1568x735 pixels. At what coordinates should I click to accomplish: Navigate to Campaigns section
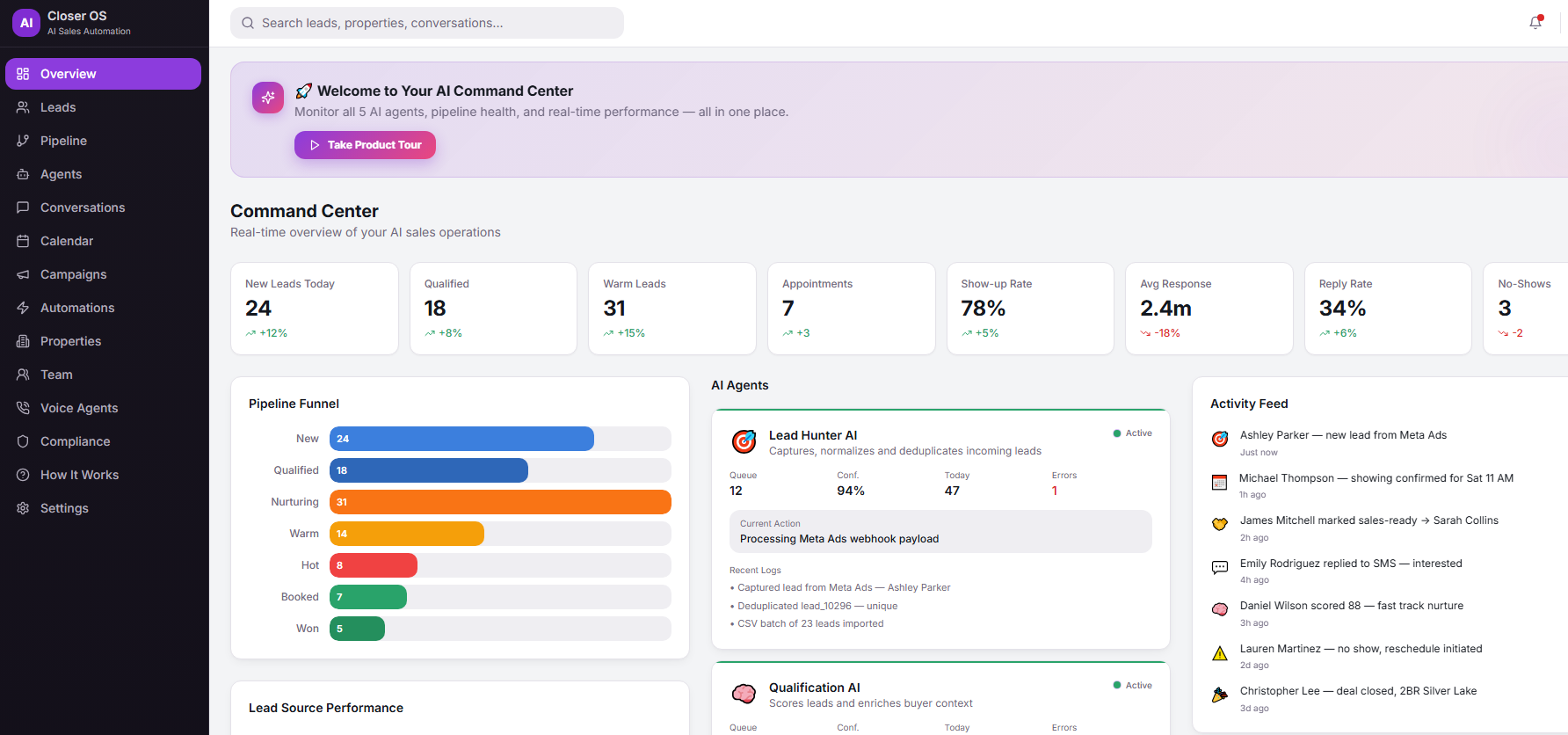pyautogui.click(x=103, y=274)
